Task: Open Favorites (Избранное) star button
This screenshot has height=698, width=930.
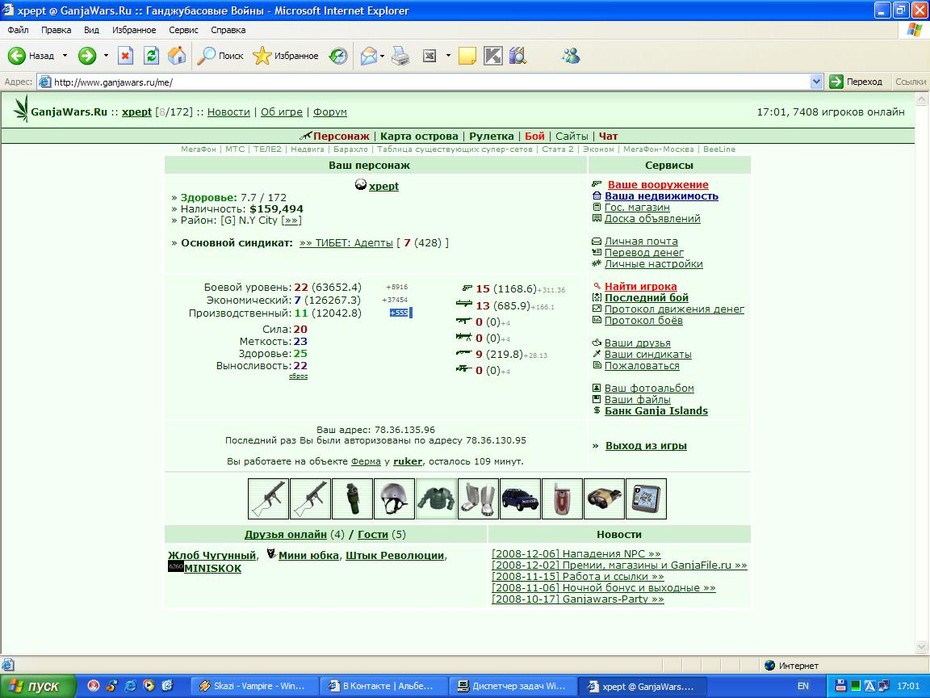Action: [285, 56]
